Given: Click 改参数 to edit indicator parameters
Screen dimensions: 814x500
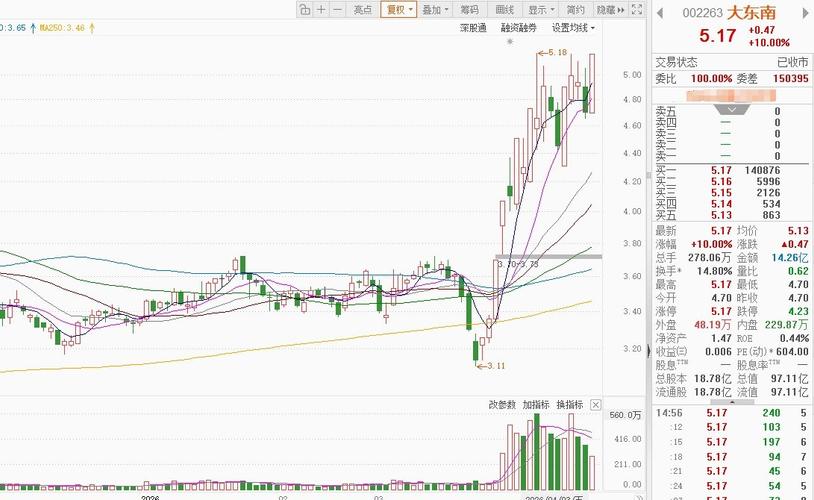Looking at the screenshot, I should tap(502, 404).
